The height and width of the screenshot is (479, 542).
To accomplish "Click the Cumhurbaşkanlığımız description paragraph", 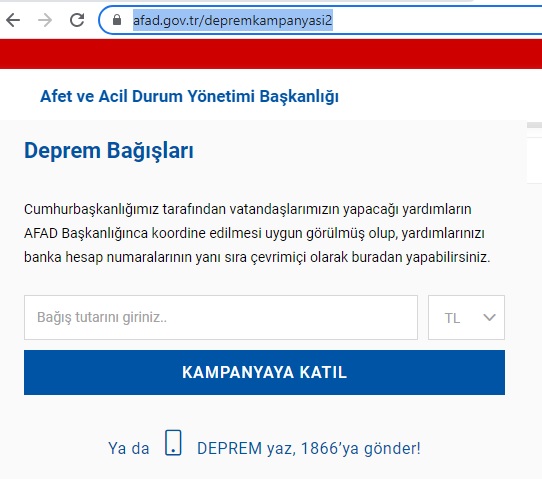I will point(257,233).
